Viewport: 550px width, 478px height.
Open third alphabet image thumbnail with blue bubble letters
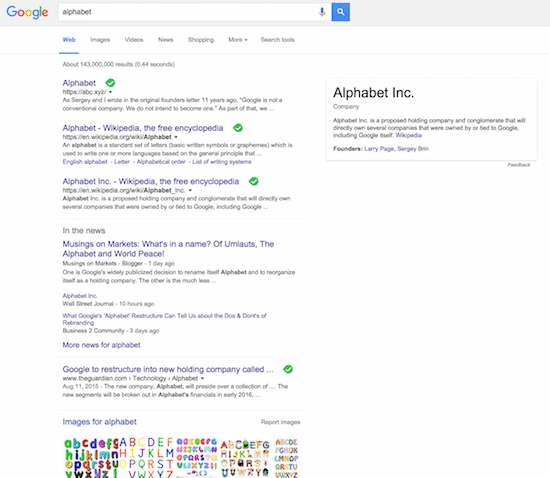(197, 457)
